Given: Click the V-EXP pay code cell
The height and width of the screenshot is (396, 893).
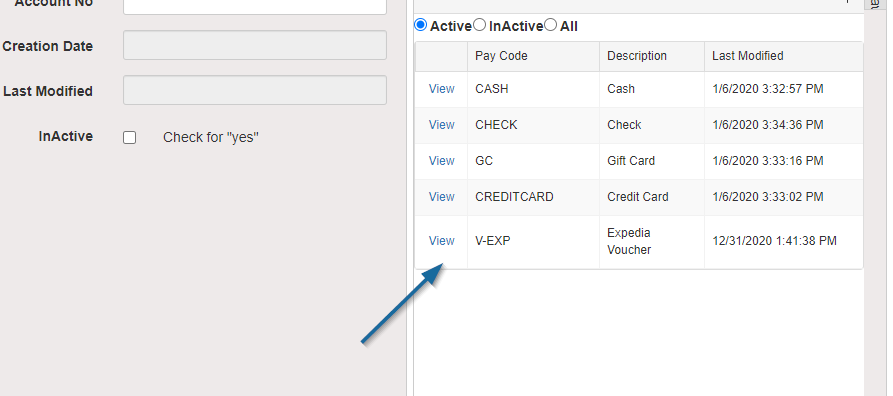Looking at the screenshot, I should tap(533, 241).
